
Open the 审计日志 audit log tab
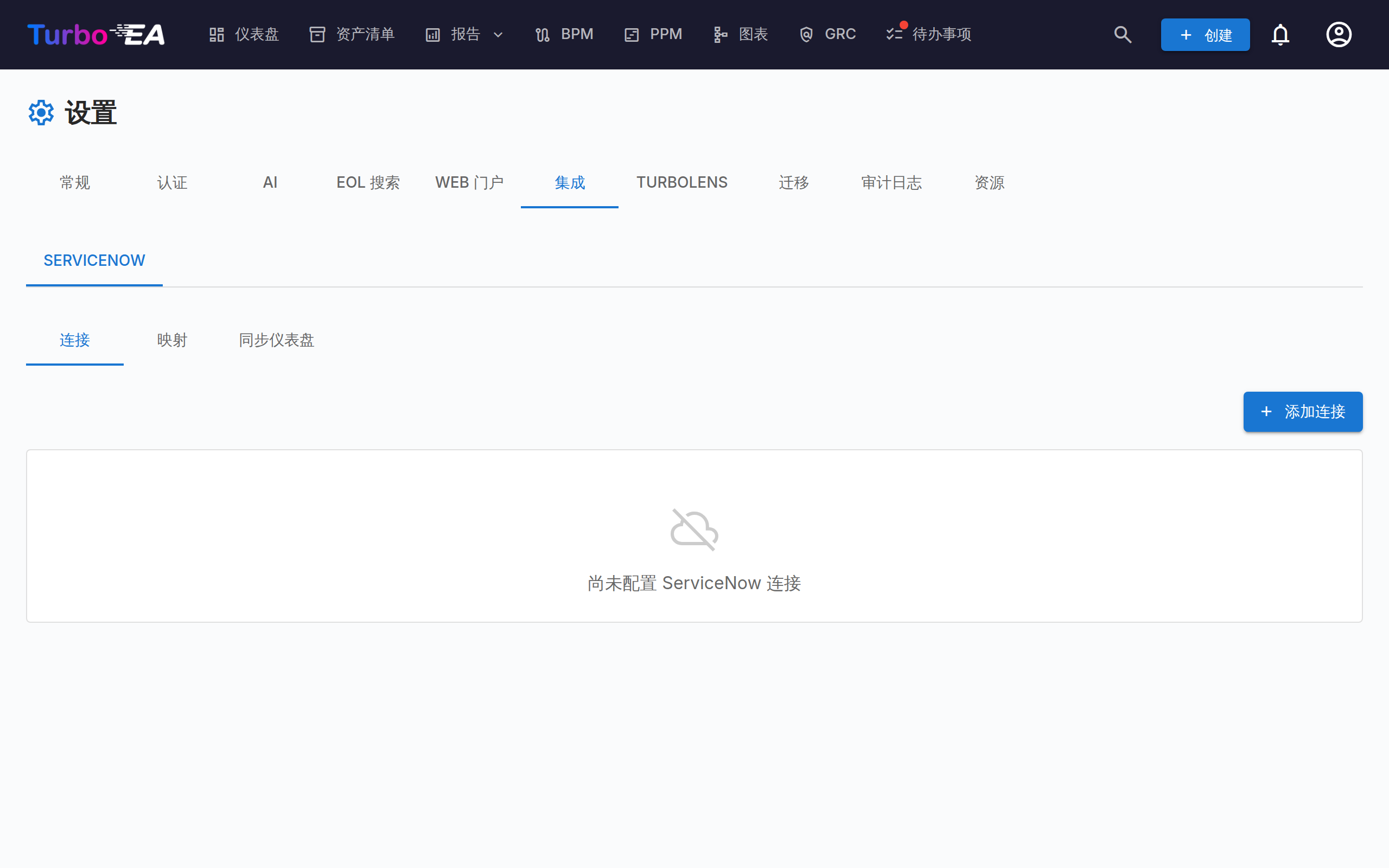pos(891,183)
